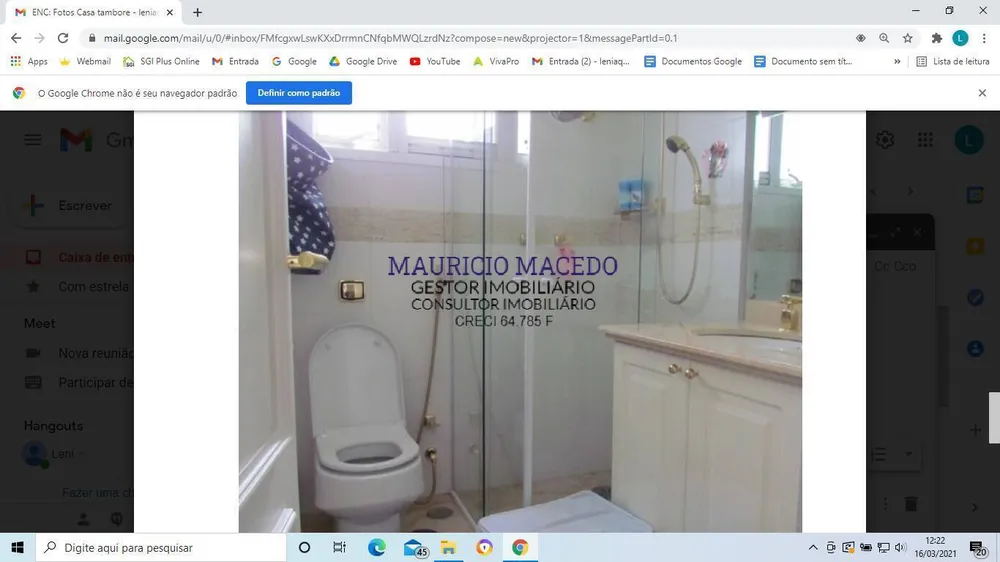Open Gmail settings gear

[885, 140]
